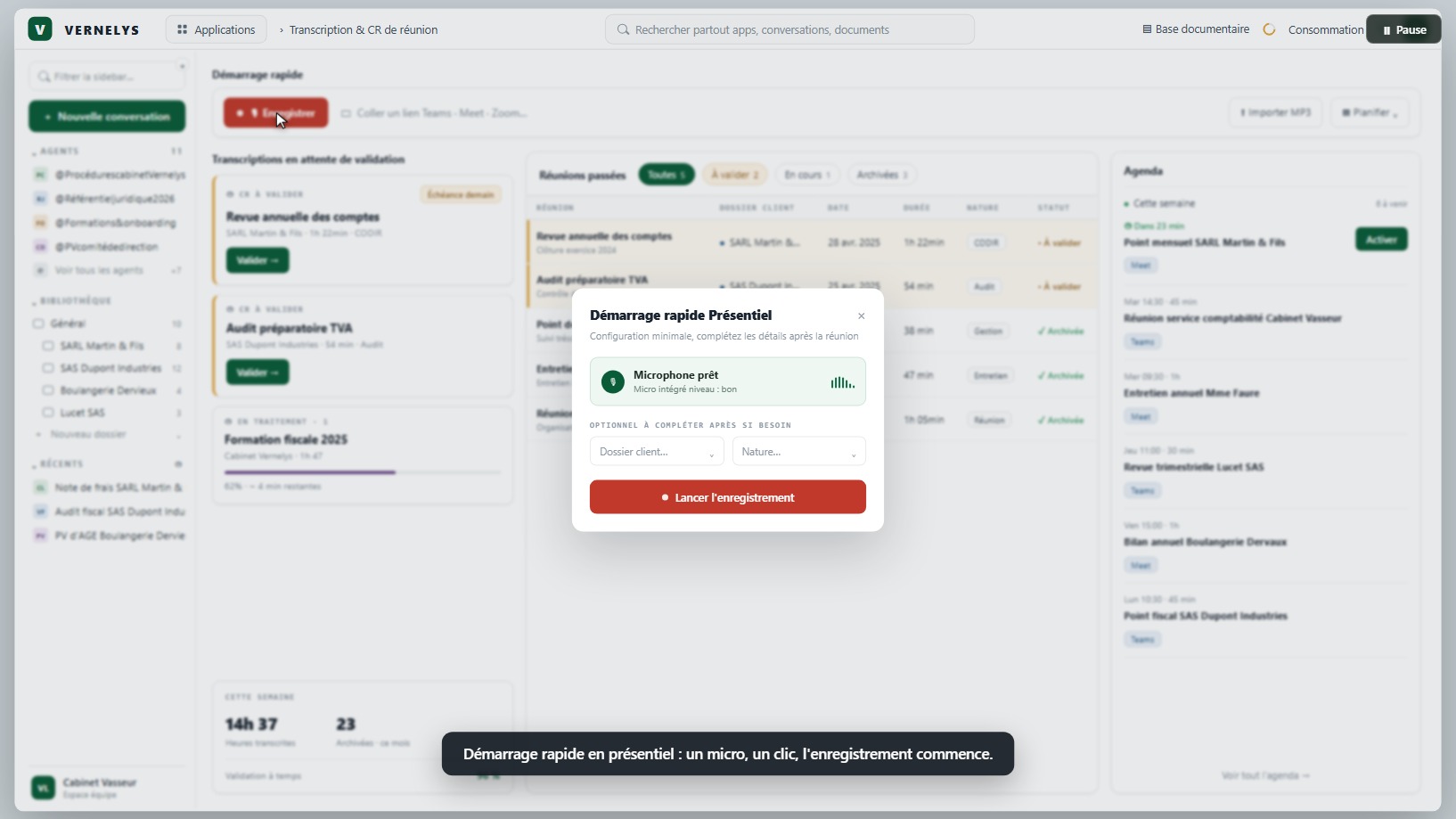Open the Revue annuelle des comptes table row
Viewport: 1456px width, 819px height.
pos(812,242)
